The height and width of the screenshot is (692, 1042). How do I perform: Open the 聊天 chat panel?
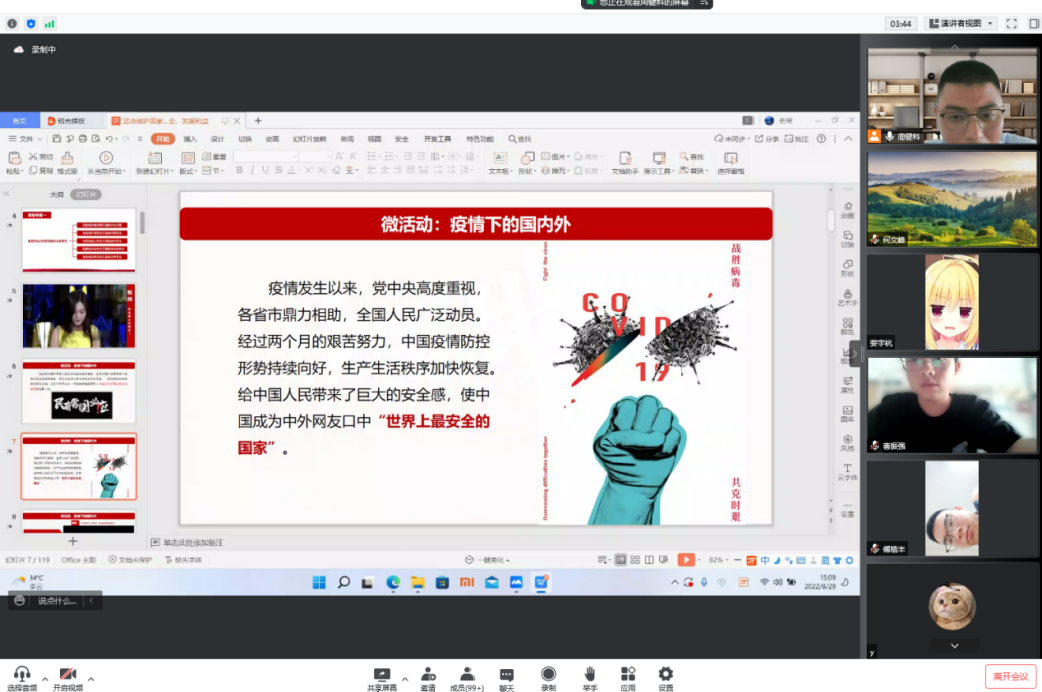point(506,675)
